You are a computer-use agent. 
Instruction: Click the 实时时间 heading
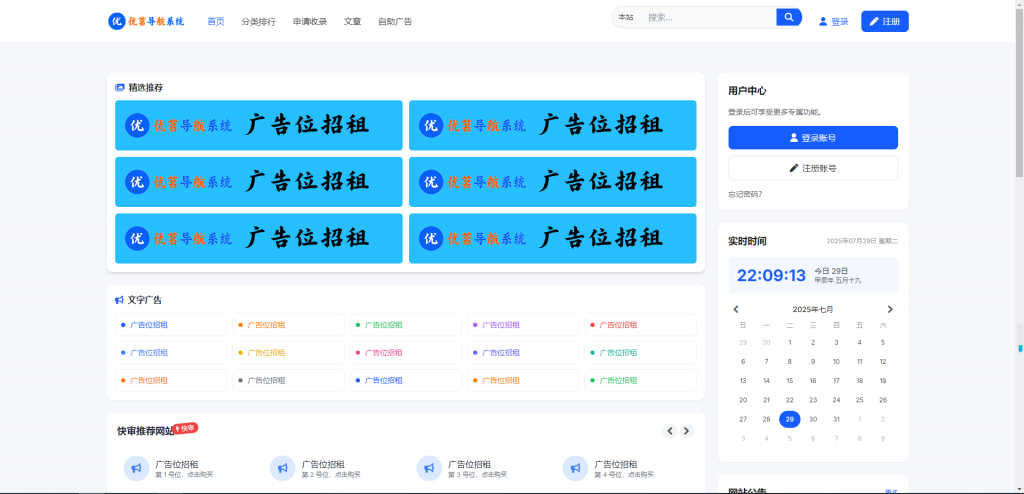(x=747, y=241)
